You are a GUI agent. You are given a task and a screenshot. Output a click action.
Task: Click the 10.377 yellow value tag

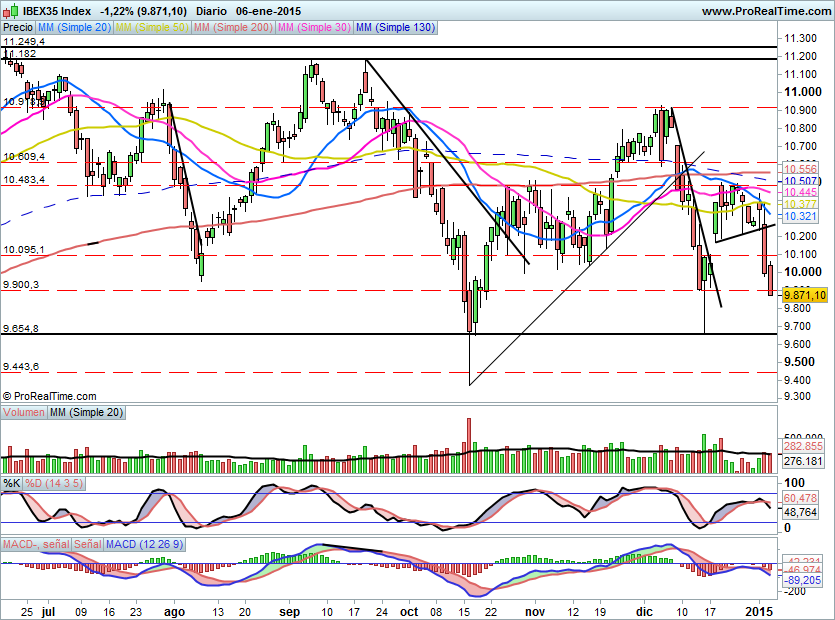tap(800, 204)
